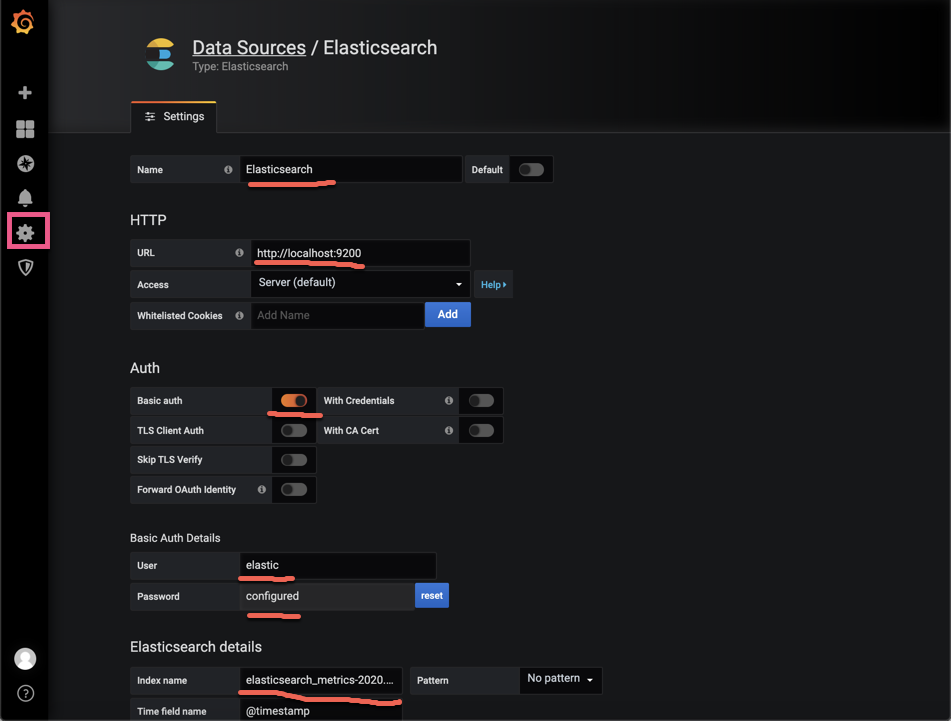This screenshot has height=721, width=951.
Task: Open the Access server dropdown
Action: 360,284
